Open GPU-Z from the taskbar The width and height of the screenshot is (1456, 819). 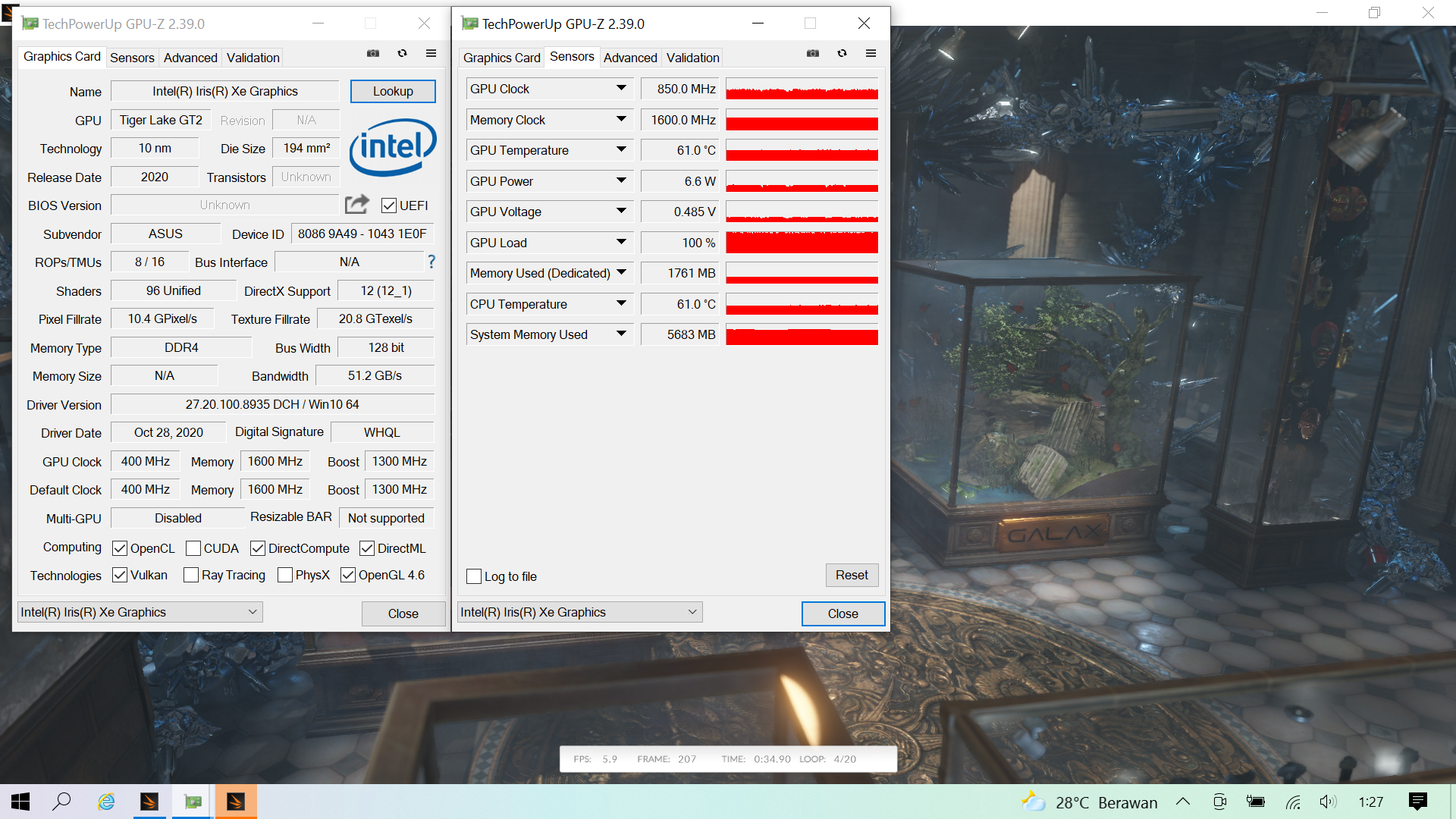[193, 802]
